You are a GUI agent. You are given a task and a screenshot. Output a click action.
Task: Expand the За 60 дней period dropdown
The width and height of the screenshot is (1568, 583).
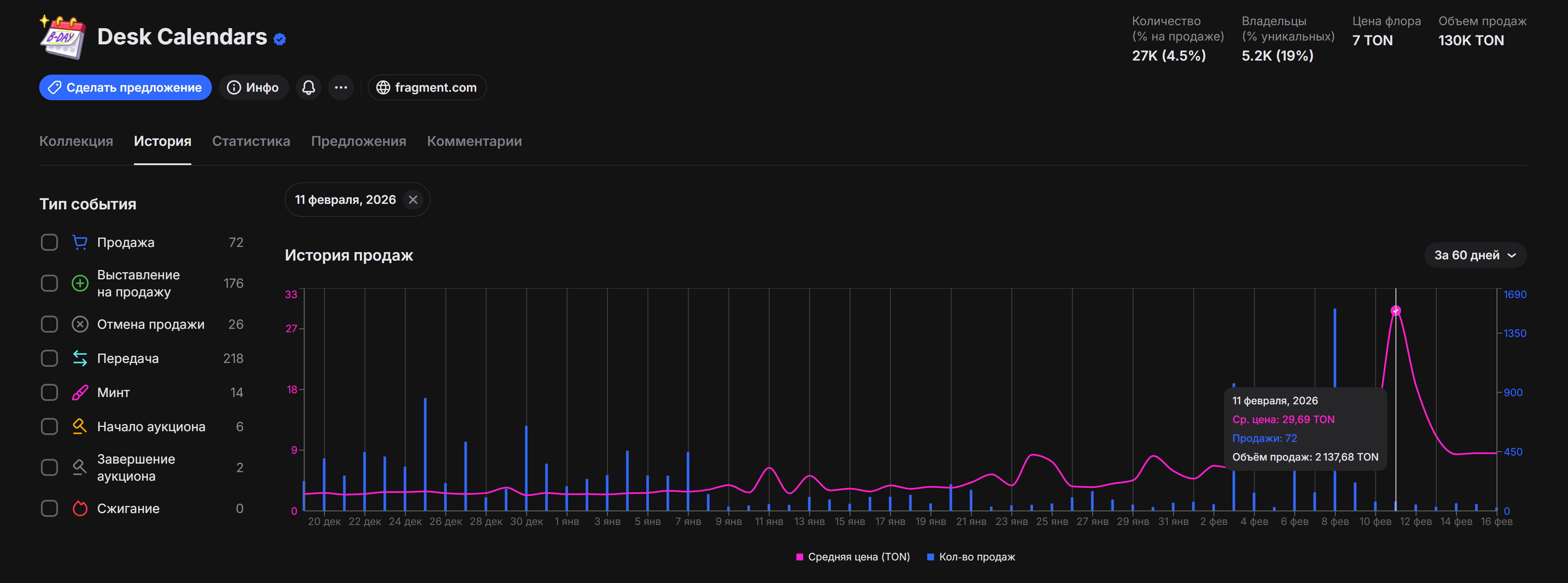coord(1474,255)
